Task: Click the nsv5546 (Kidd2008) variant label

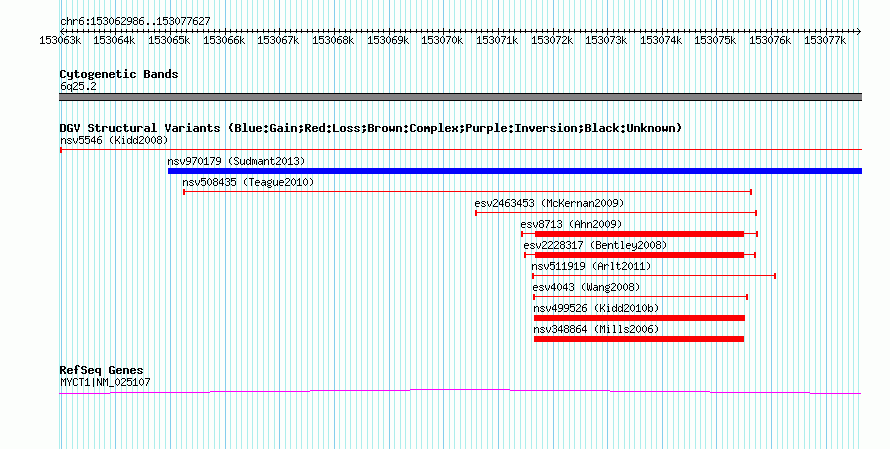Action: point(114,140)
